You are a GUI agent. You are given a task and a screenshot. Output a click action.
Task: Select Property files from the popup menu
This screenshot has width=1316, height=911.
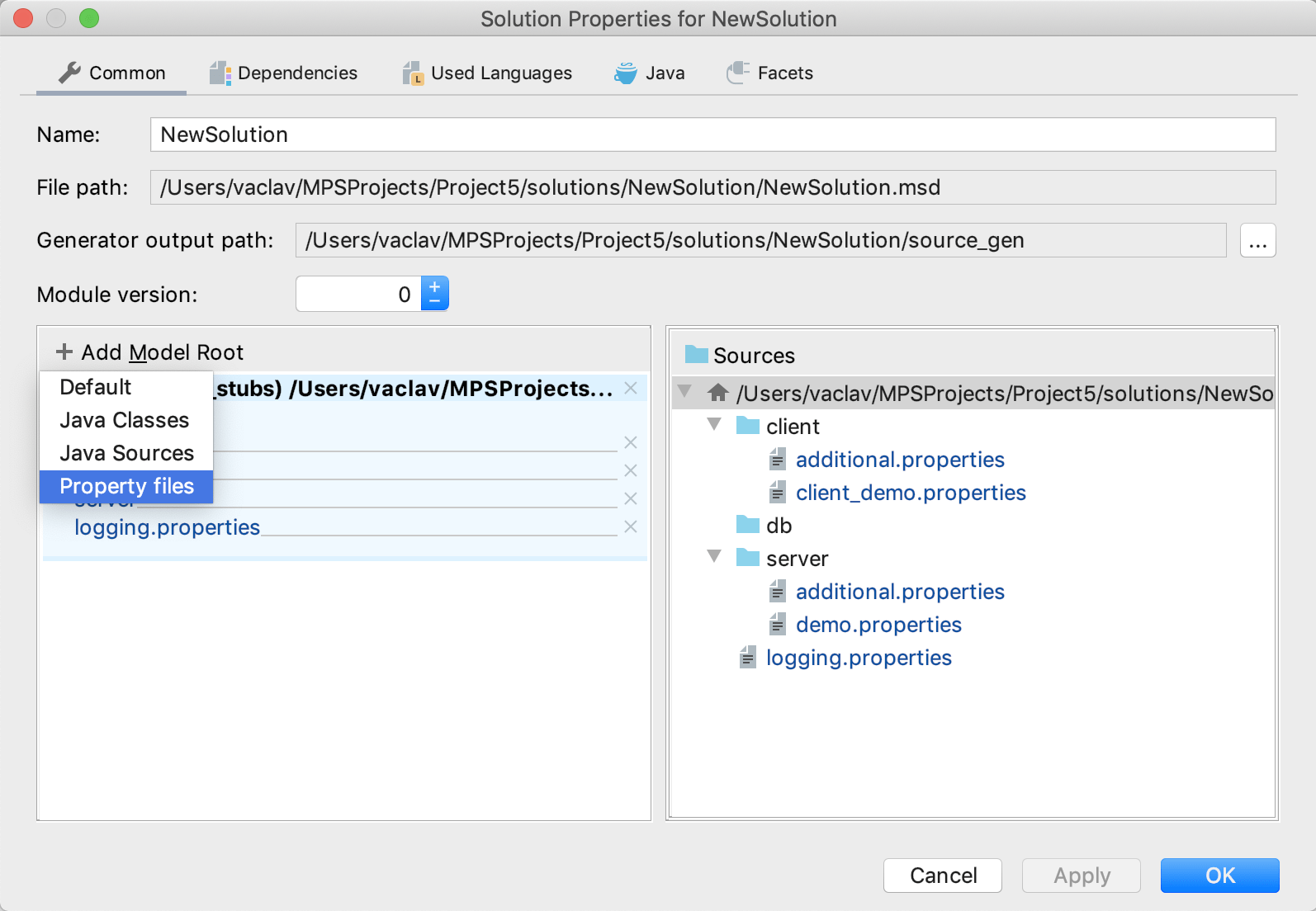click(x=126, y=486)
